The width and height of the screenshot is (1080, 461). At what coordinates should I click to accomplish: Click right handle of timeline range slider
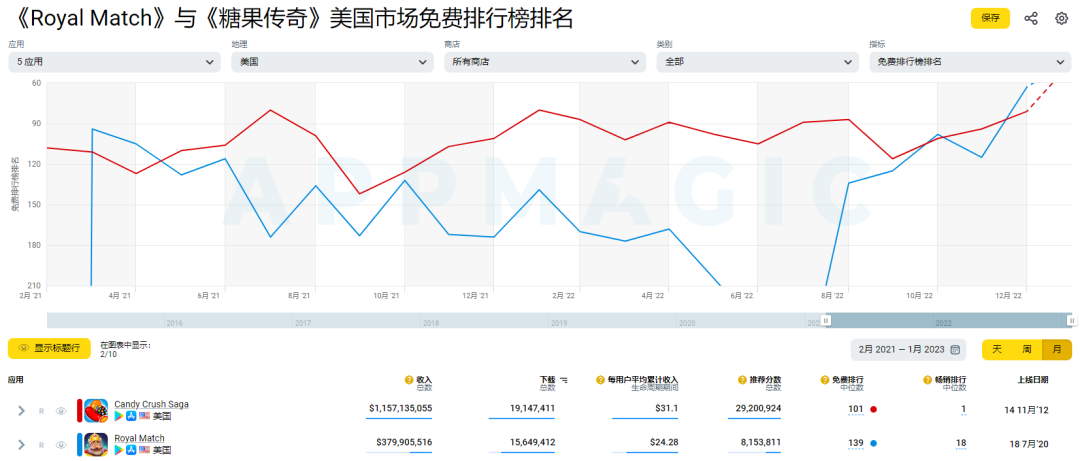click(1071, 320)
